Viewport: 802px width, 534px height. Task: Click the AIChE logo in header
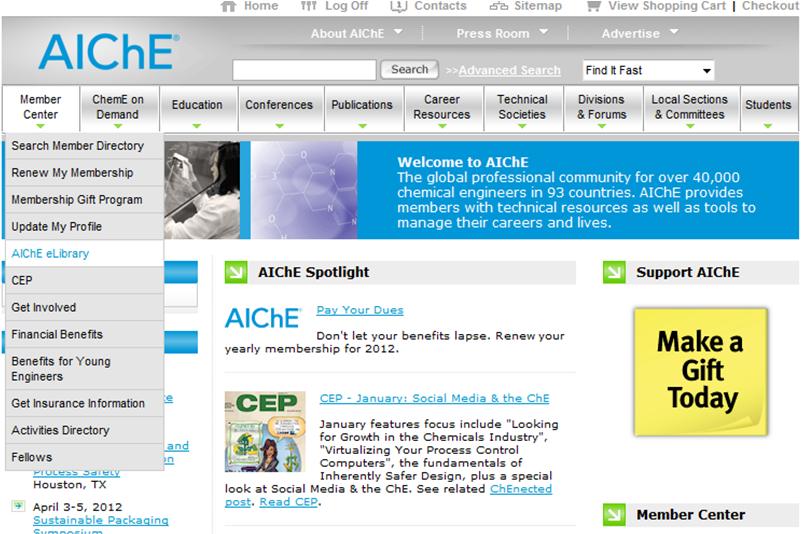(x=110, y=53)
